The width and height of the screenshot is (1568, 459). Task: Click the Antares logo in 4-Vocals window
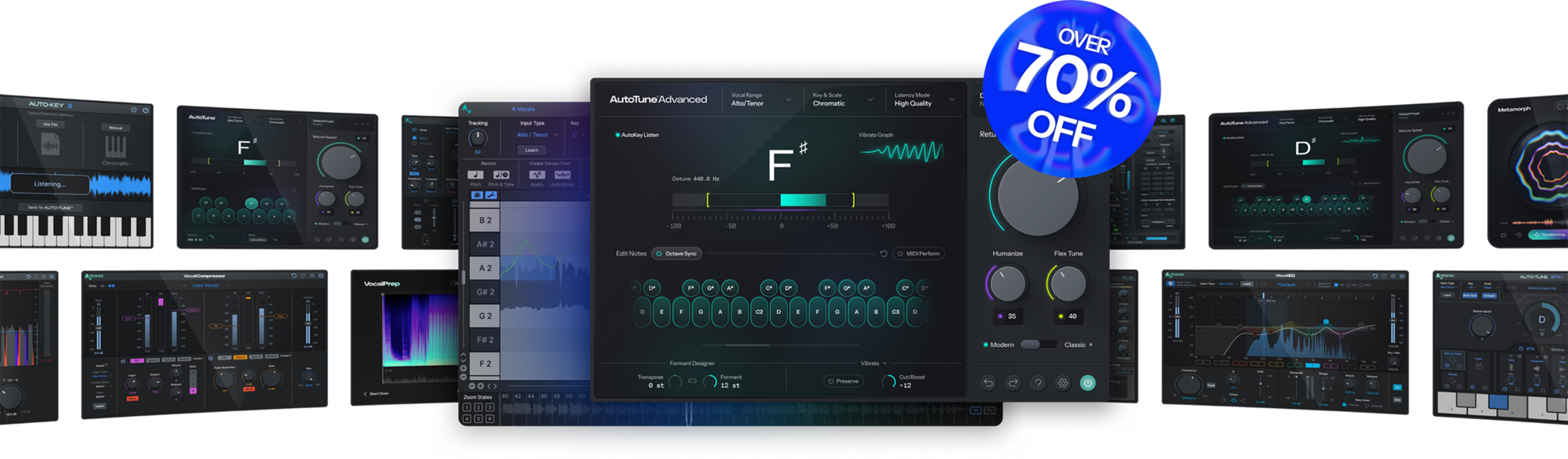coord(467,109)
